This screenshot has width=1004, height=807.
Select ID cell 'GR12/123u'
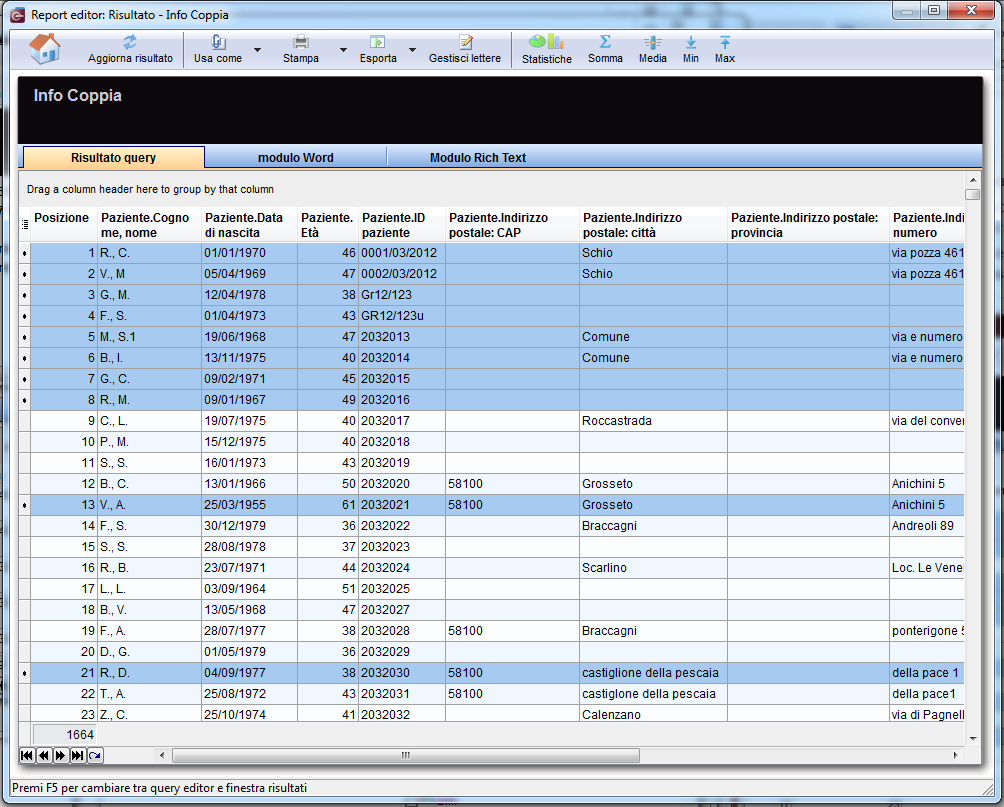point(401,316)
